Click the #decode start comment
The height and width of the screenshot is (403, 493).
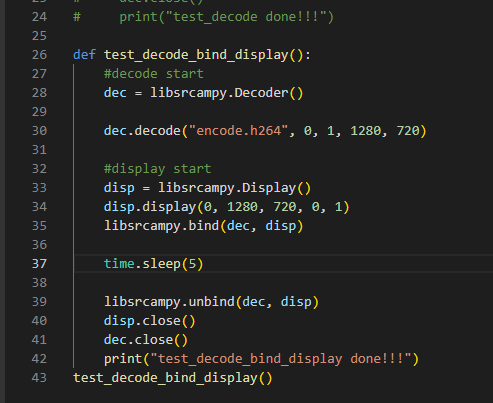tap(154, 74)
